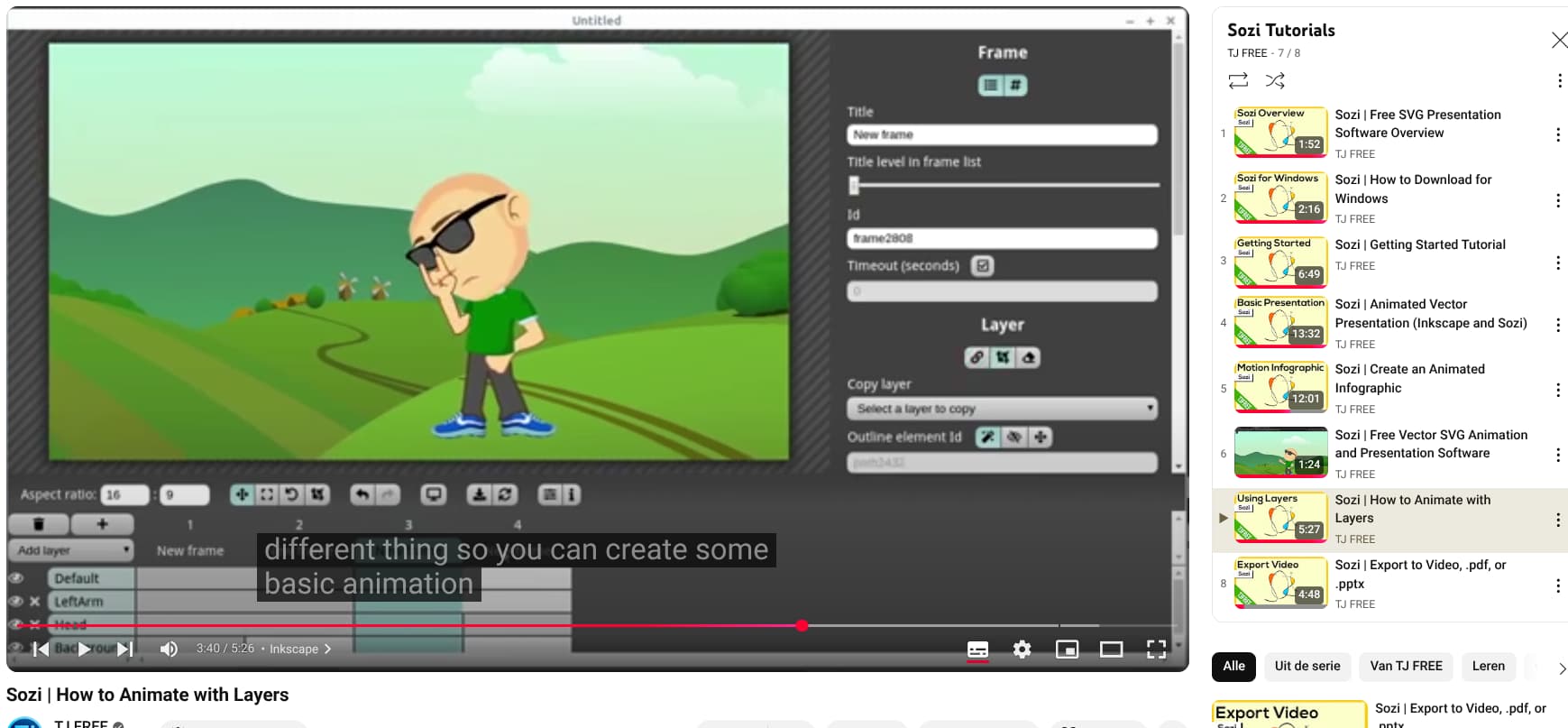Image resolution: width=1568 pixels, height=728 pixels.
Task: Adjust Title level in frame list slider
Action: 1003,185
